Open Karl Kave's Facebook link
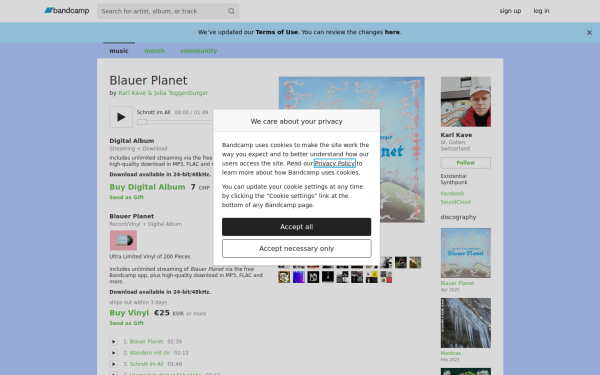Image resolution: width=600 pixels, height=375 pixels. 452,194
